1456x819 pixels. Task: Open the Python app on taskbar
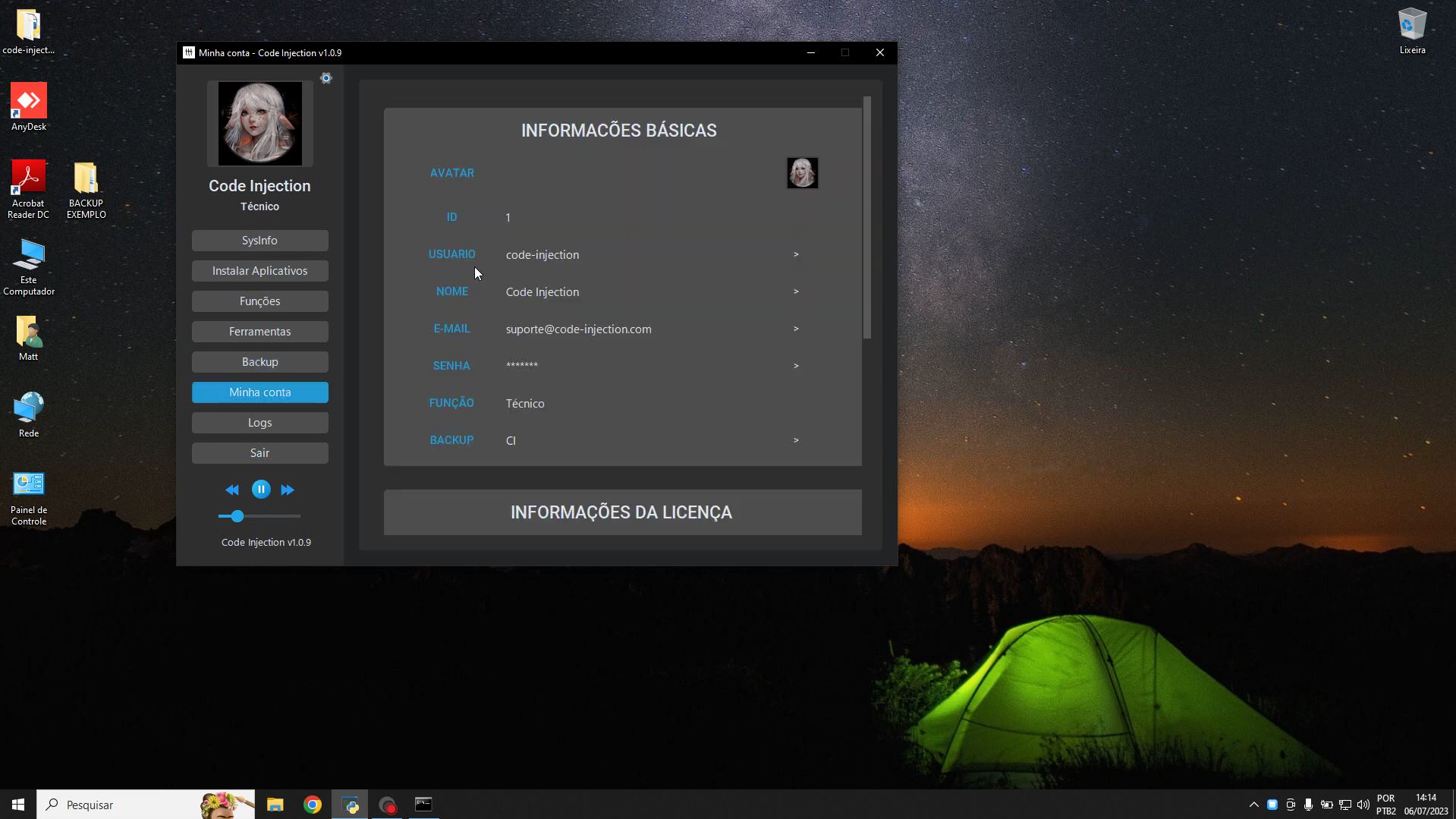coord(350,805)
